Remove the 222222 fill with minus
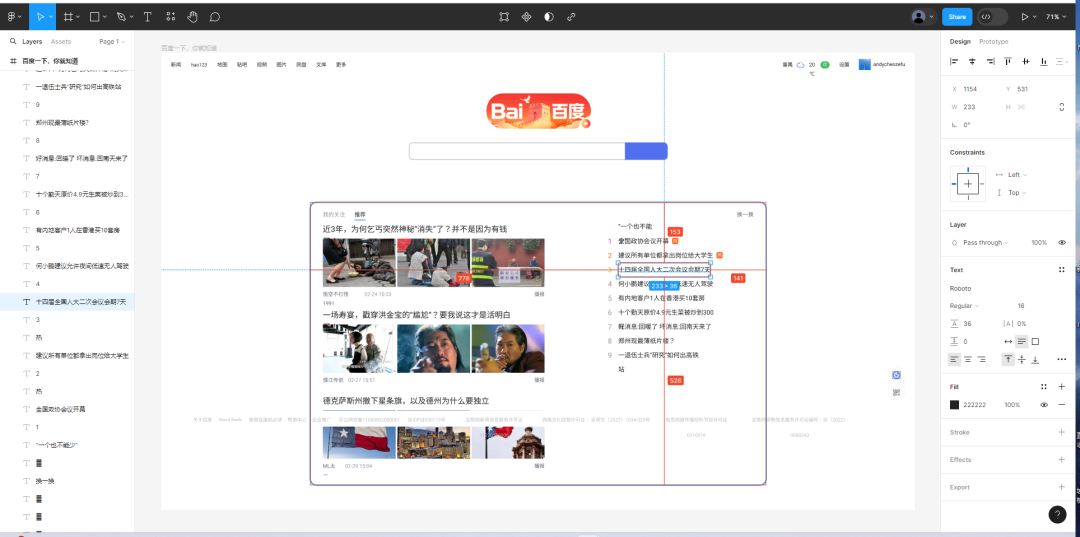This screenshot has width=1080, height=537. [x=1061, y=405]
